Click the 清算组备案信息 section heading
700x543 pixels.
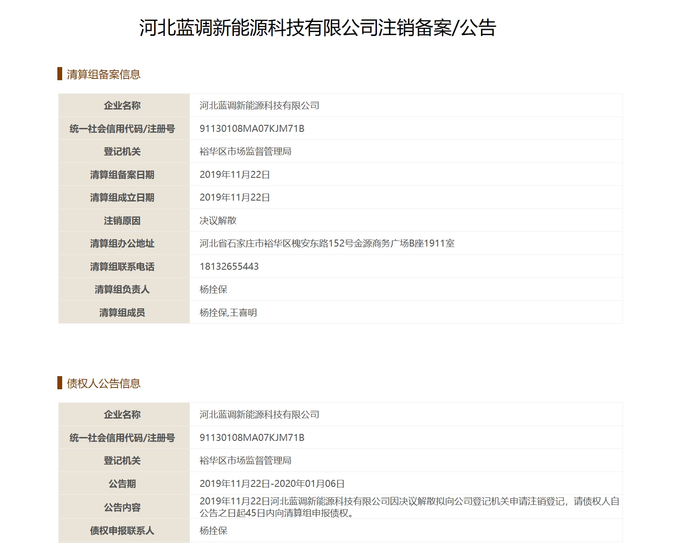(x=104, y=74)
